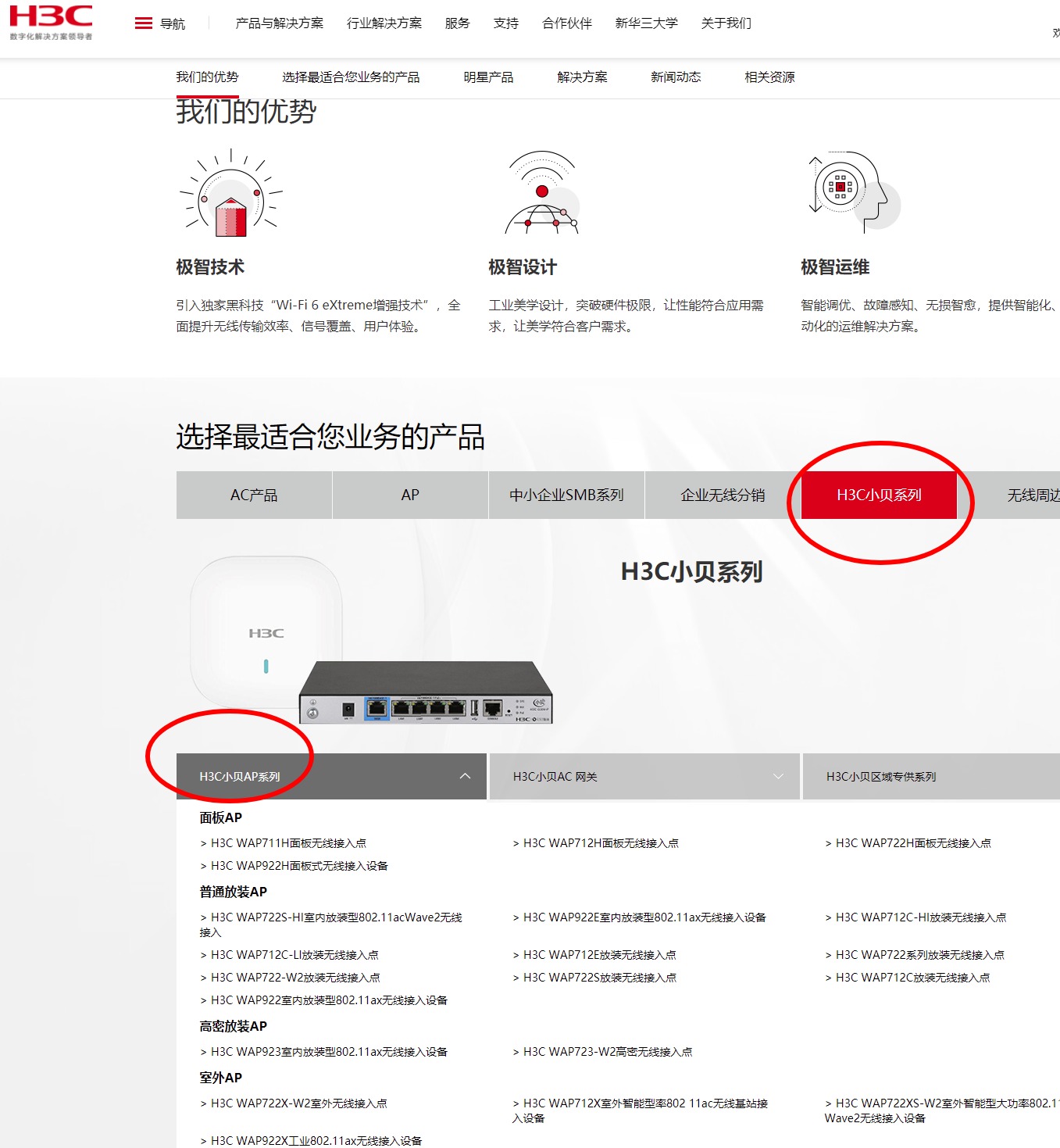This screenshot has height=1148, width=1060.
Task: Click the H3C小贝 product image
Action: pyautogui.click(x=371, y=641)
